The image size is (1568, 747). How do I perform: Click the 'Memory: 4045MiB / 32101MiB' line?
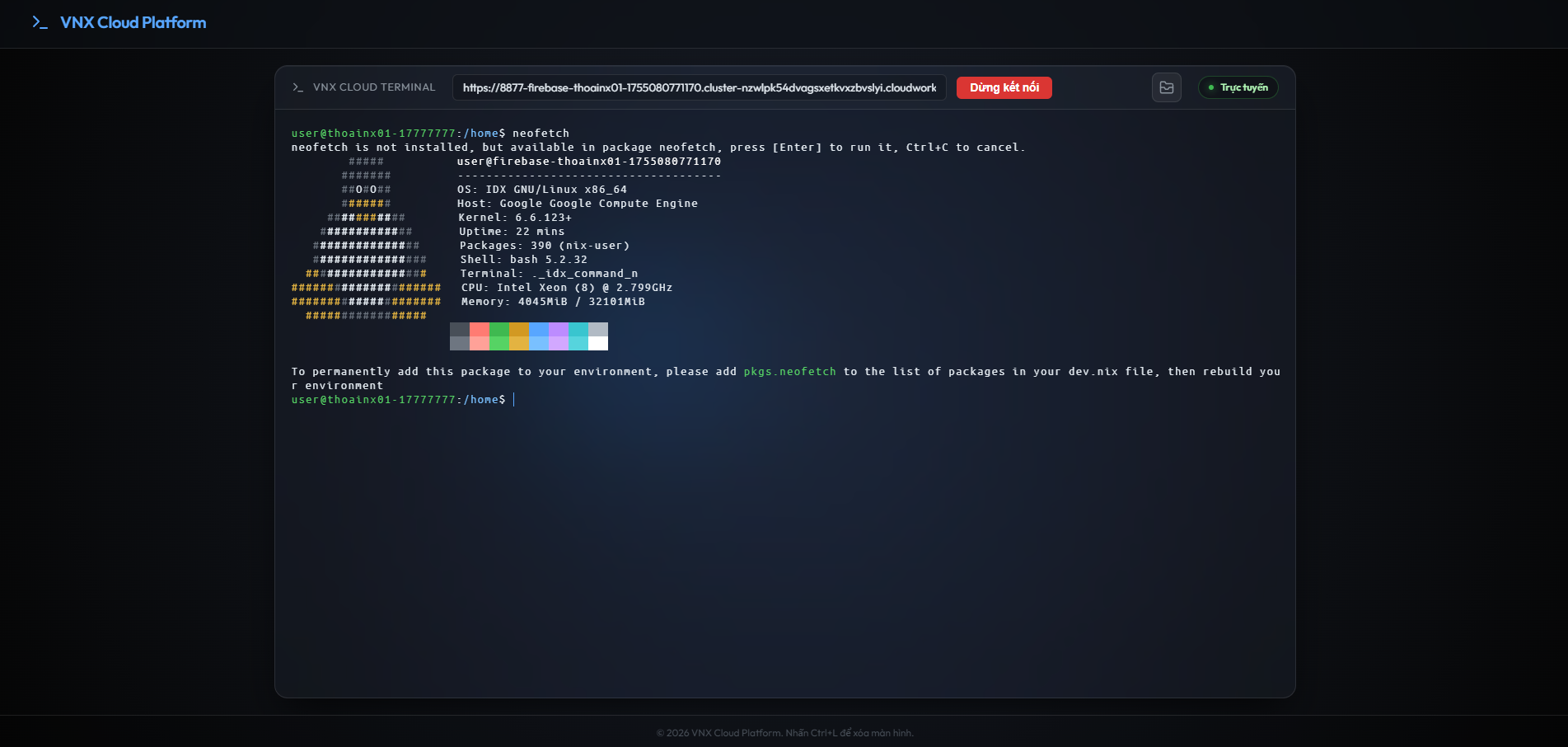[553, 301]
